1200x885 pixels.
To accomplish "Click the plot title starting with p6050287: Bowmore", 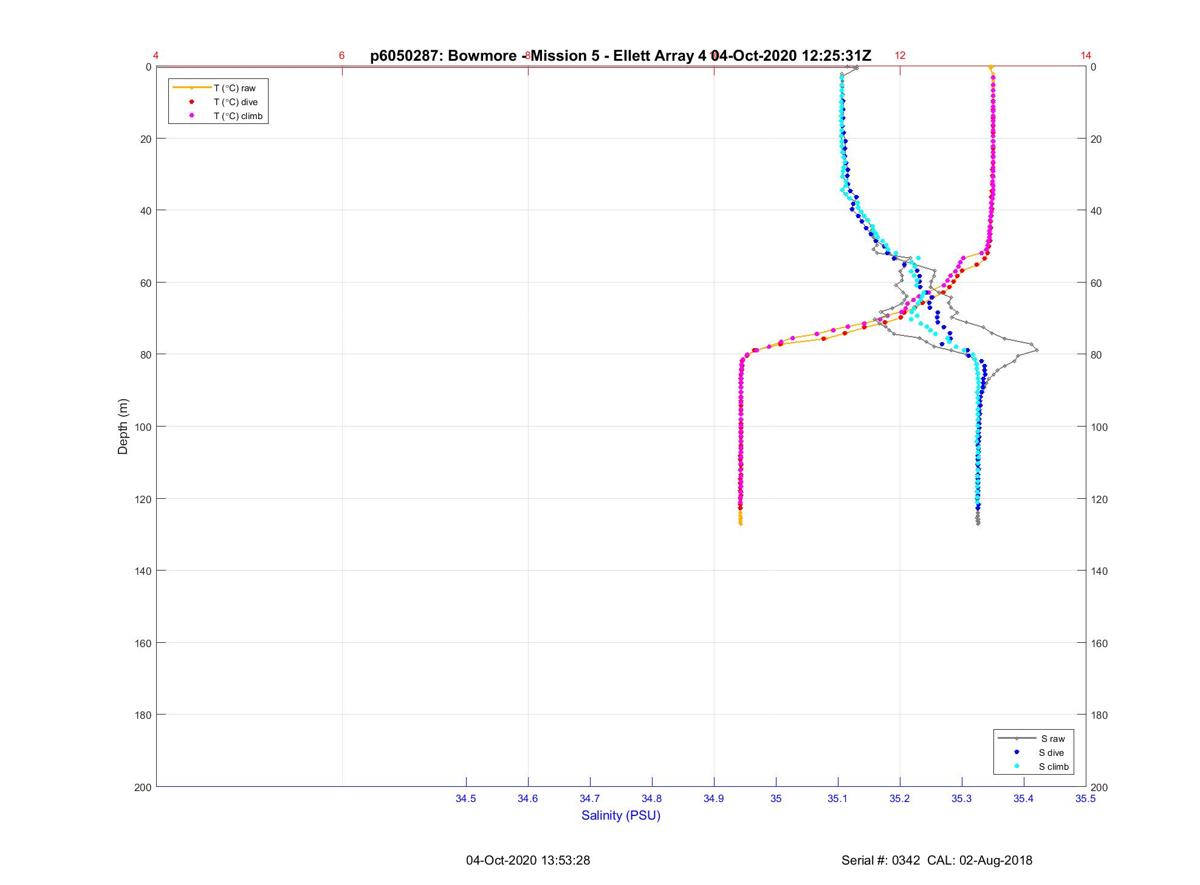I will (621, 56).
